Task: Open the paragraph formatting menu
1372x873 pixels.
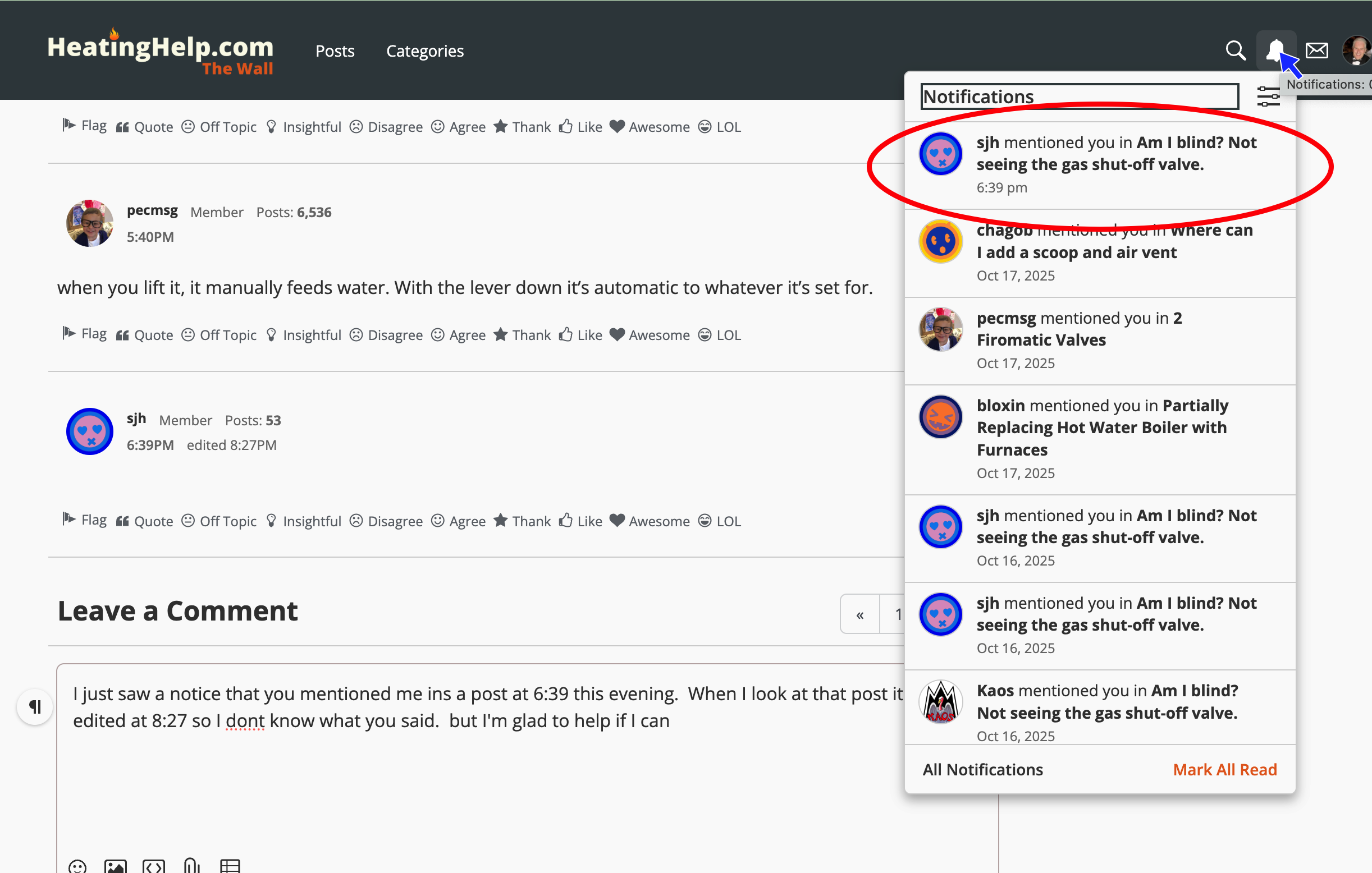Action: point(35,707)
